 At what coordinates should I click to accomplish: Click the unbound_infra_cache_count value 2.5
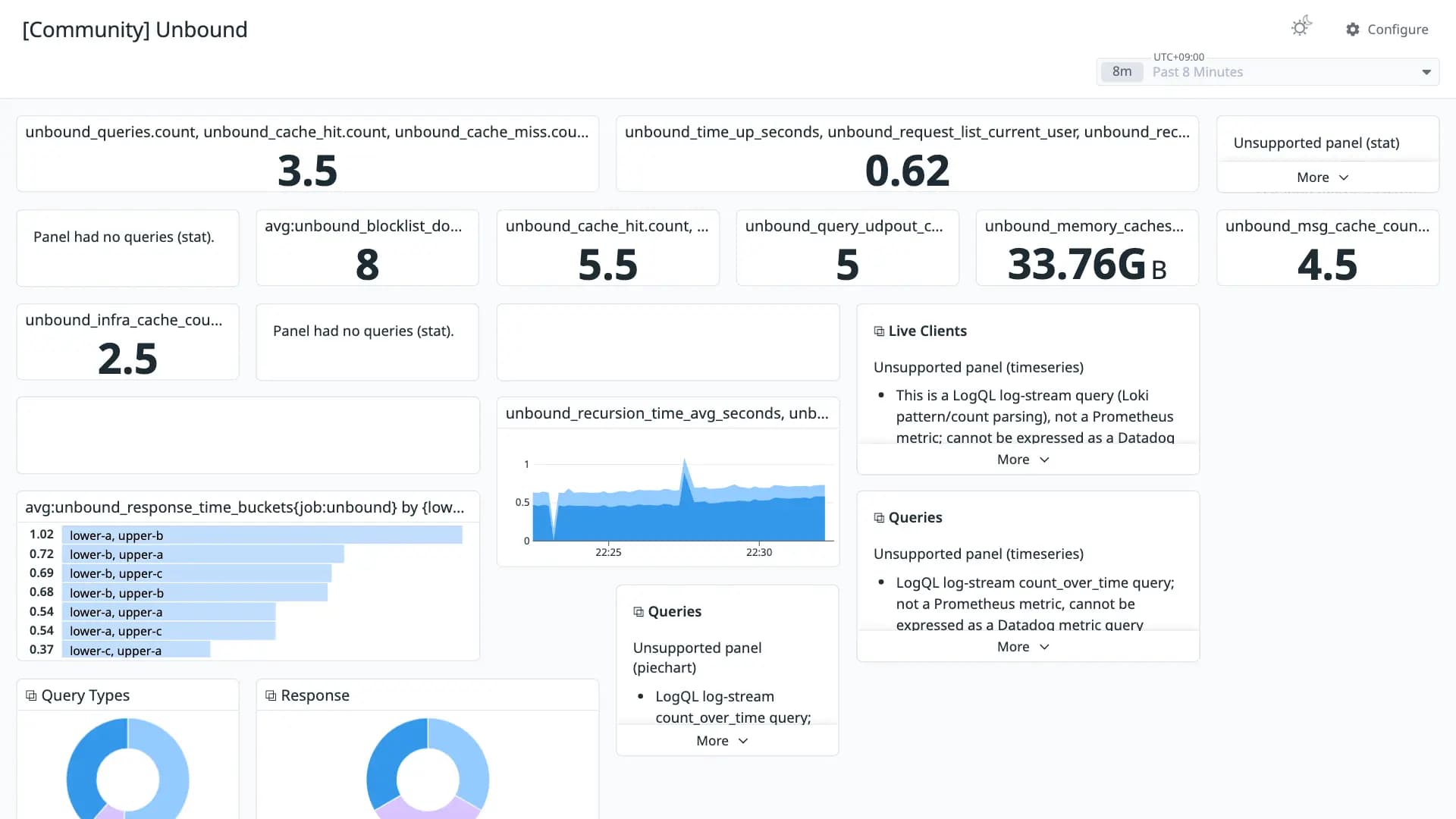point(127,359)
